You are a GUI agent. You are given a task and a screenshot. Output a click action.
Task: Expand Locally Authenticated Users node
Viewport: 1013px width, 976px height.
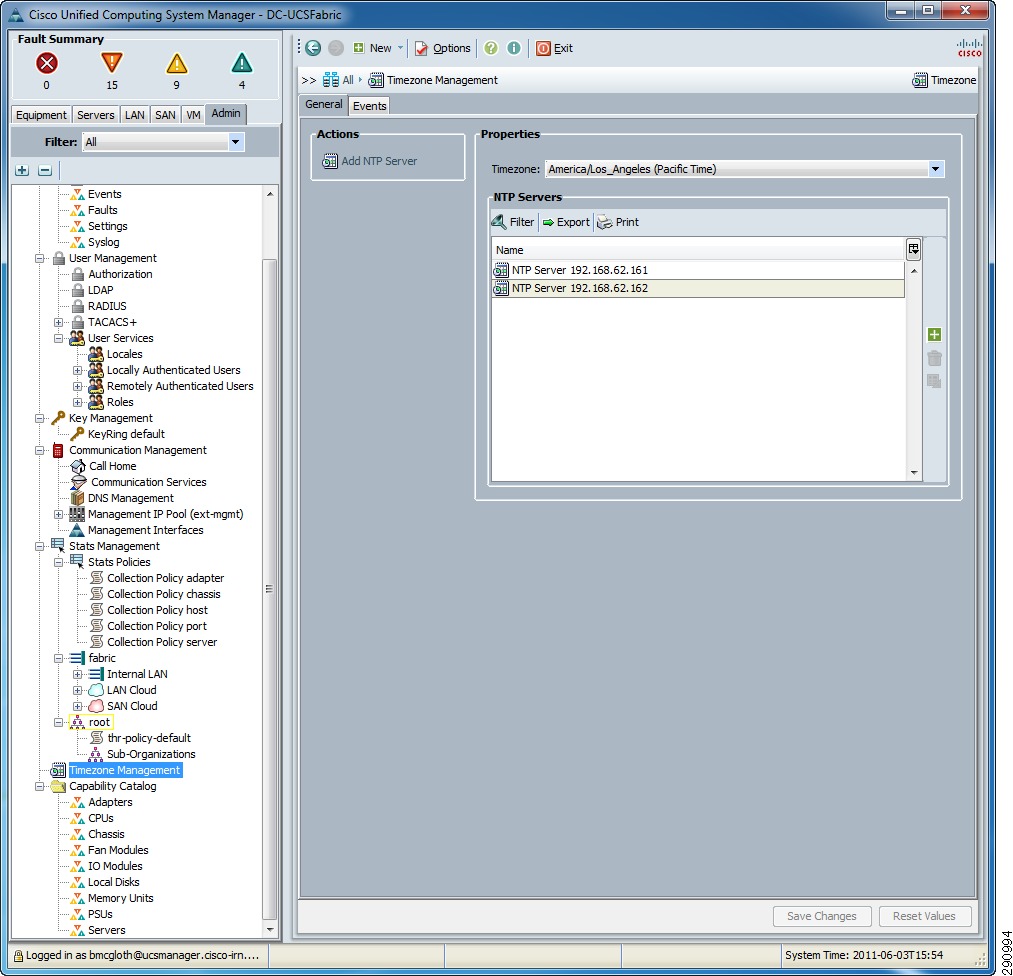78,371
